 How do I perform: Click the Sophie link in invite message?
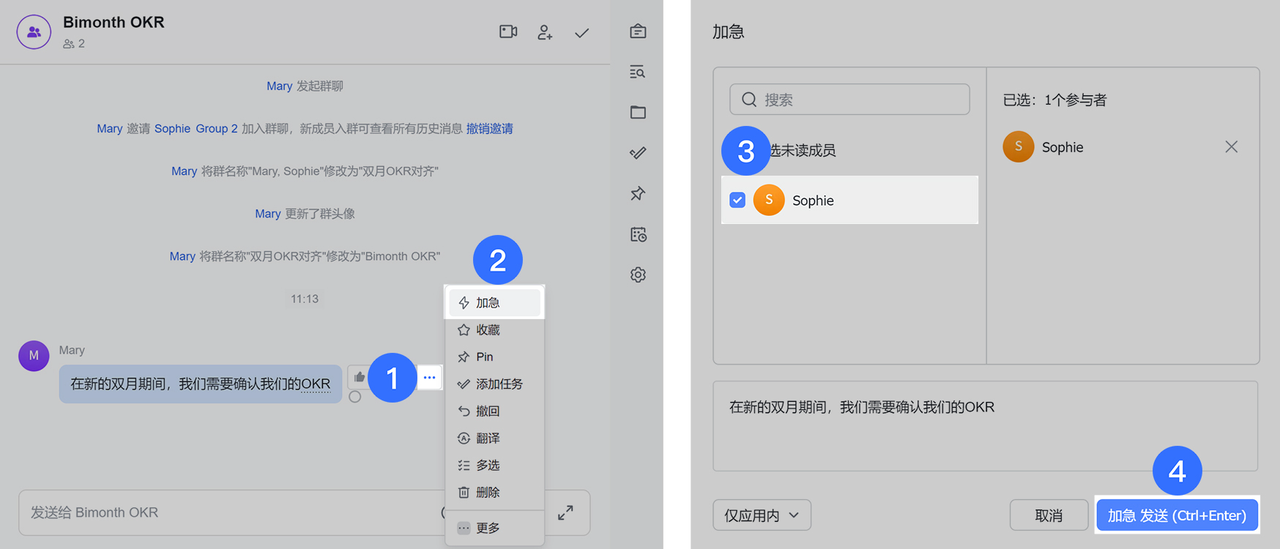(172, 129)
